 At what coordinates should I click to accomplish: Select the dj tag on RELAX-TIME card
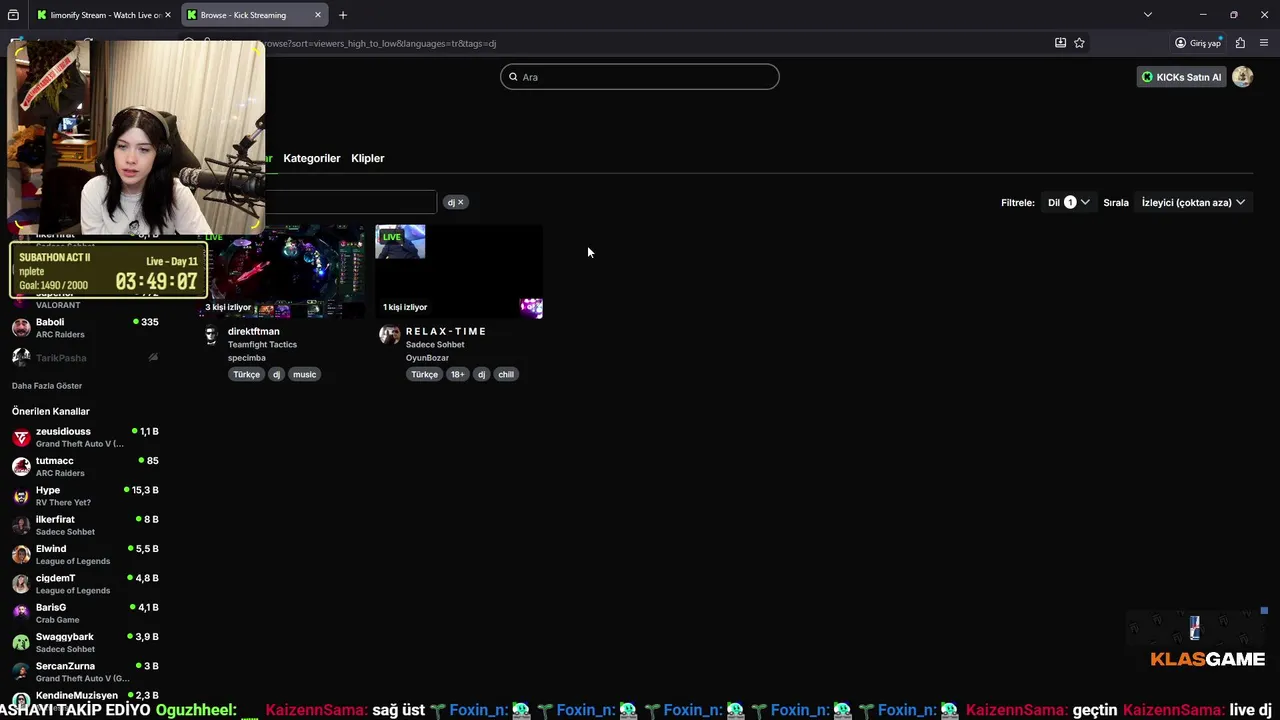pos(481,374)
